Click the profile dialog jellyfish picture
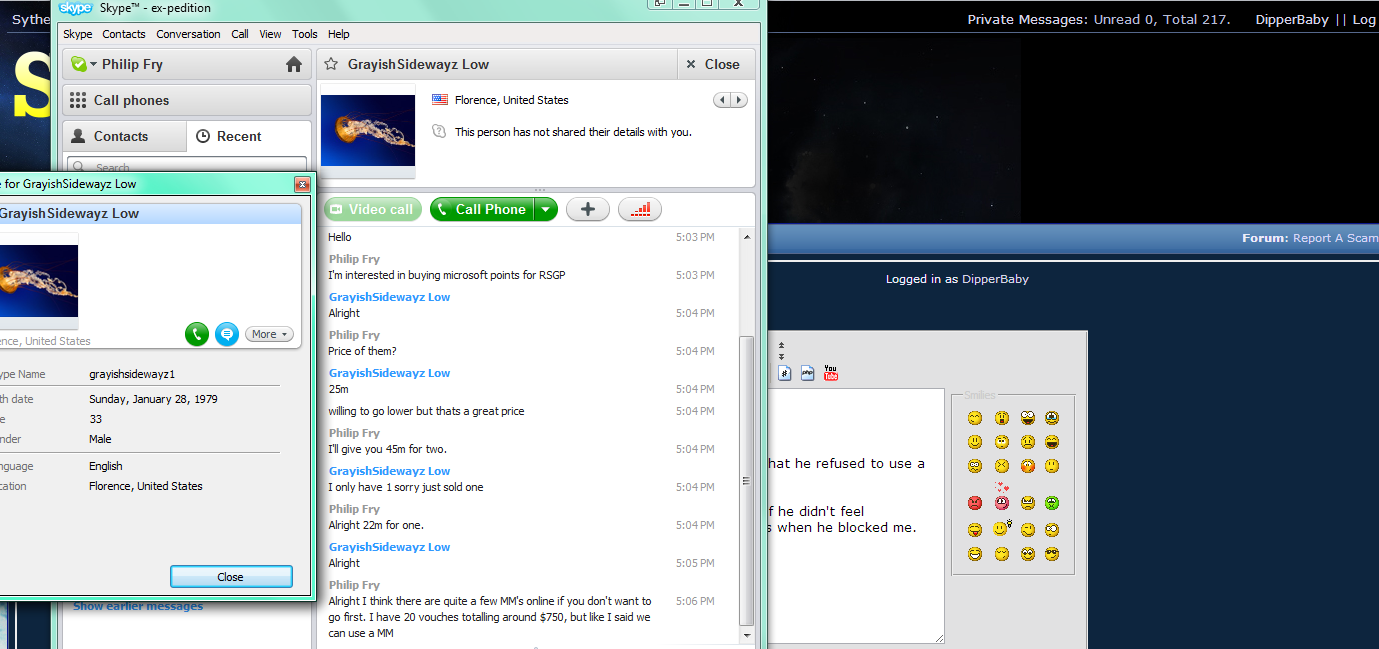Image resolution: width=1379 pixels, height=649 pixels. click(38, 281)
